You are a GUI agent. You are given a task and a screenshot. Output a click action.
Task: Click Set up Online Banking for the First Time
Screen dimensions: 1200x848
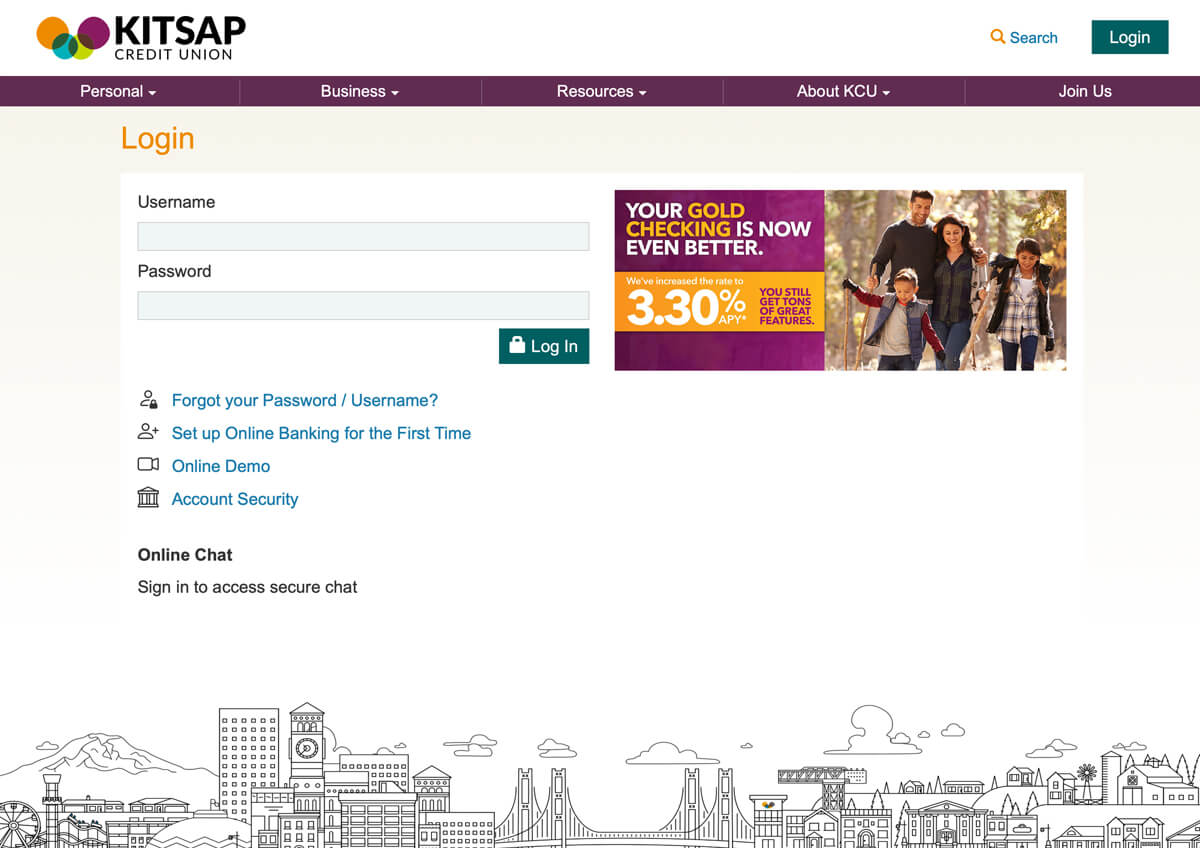pyautogui.click(x=321, y=433)
